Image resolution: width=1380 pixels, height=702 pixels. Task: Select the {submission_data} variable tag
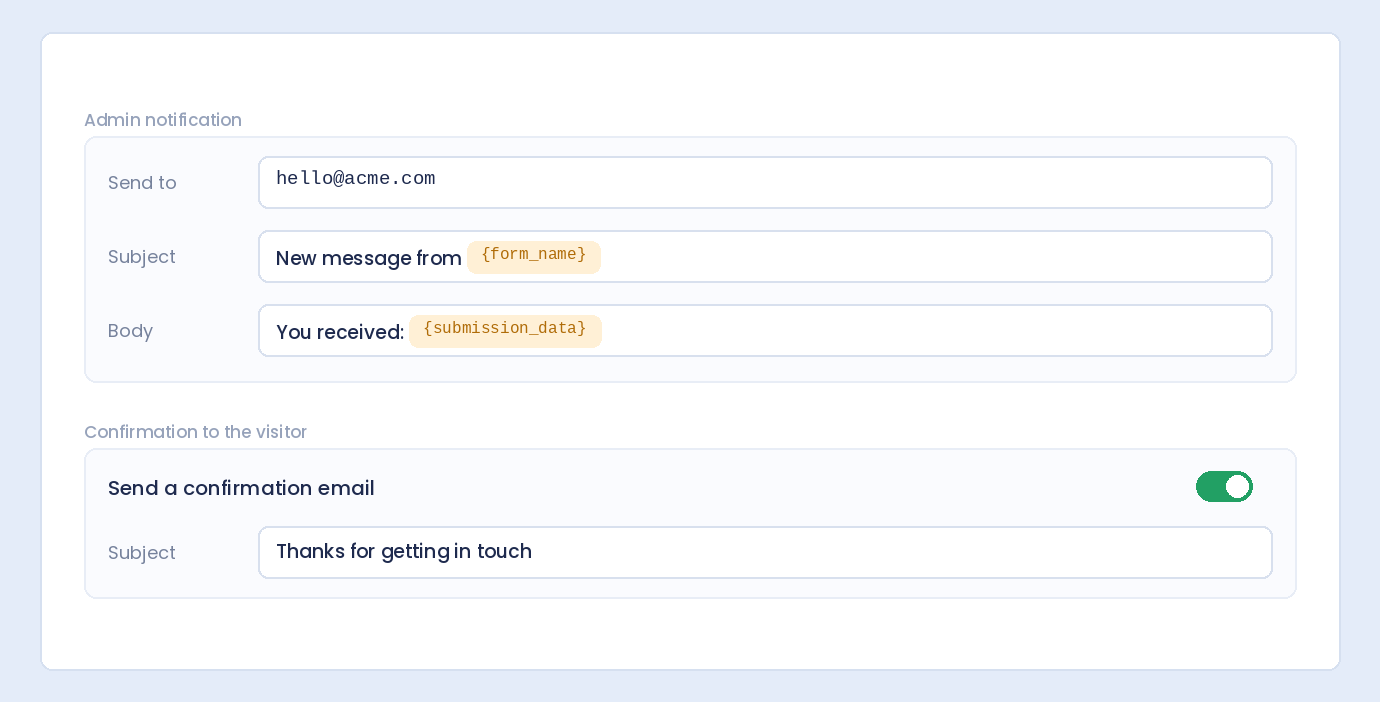(x=505, y=330)
